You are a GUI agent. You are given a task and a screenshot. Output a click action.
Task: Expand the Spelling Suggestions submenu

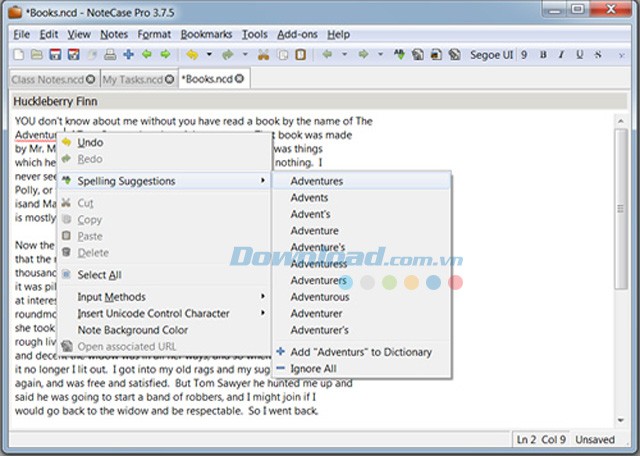(x=163, y=181)
